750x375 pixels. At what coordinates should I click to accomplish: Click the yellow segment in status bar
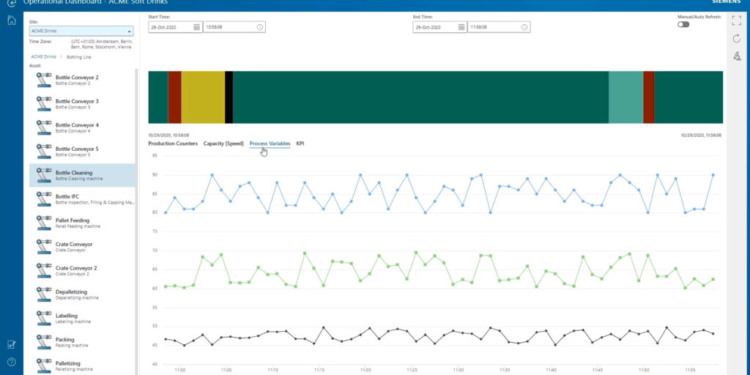[203, 97]
